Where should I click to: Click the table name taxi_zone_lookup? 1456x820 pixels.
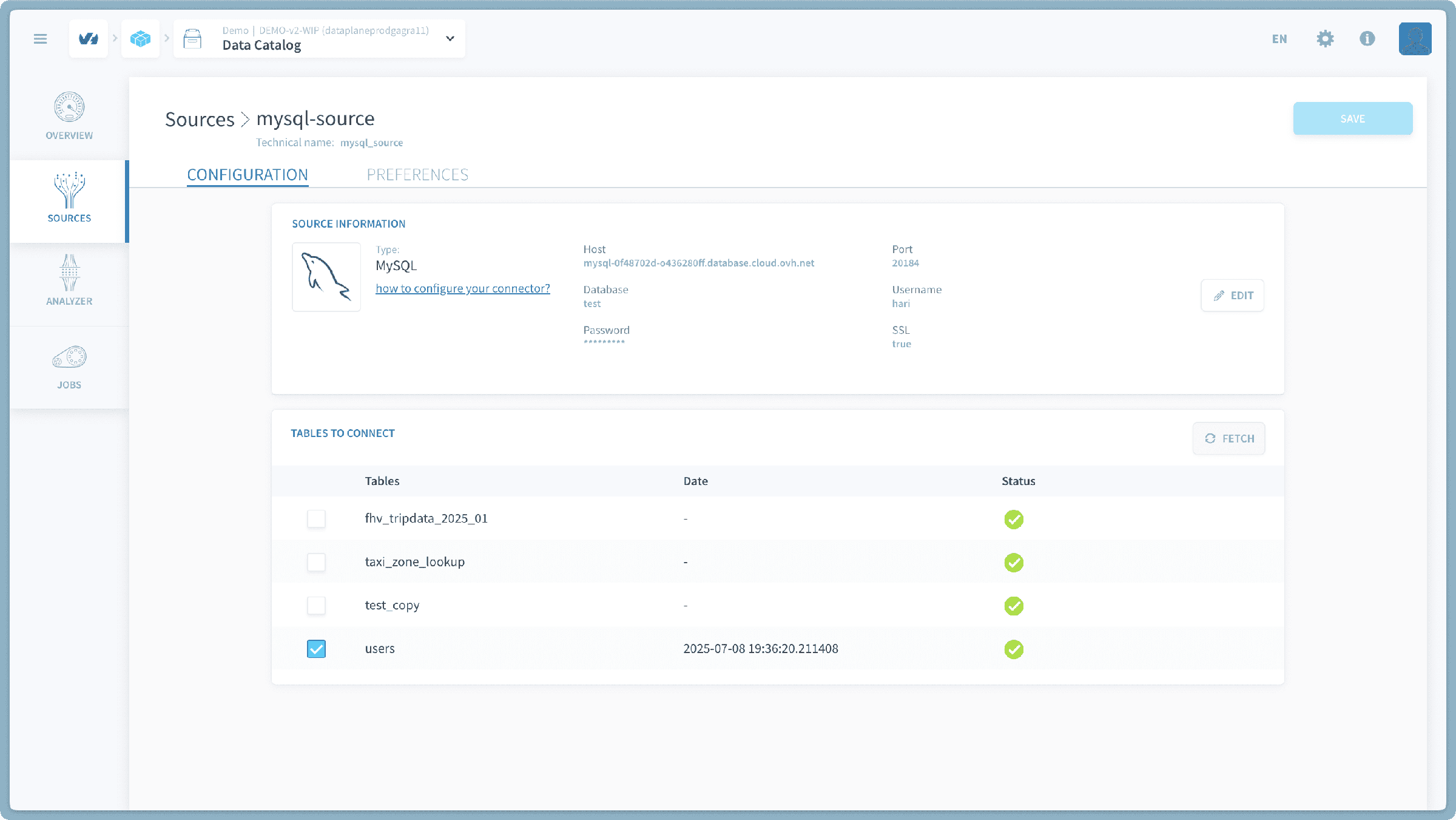pos(415,562)
